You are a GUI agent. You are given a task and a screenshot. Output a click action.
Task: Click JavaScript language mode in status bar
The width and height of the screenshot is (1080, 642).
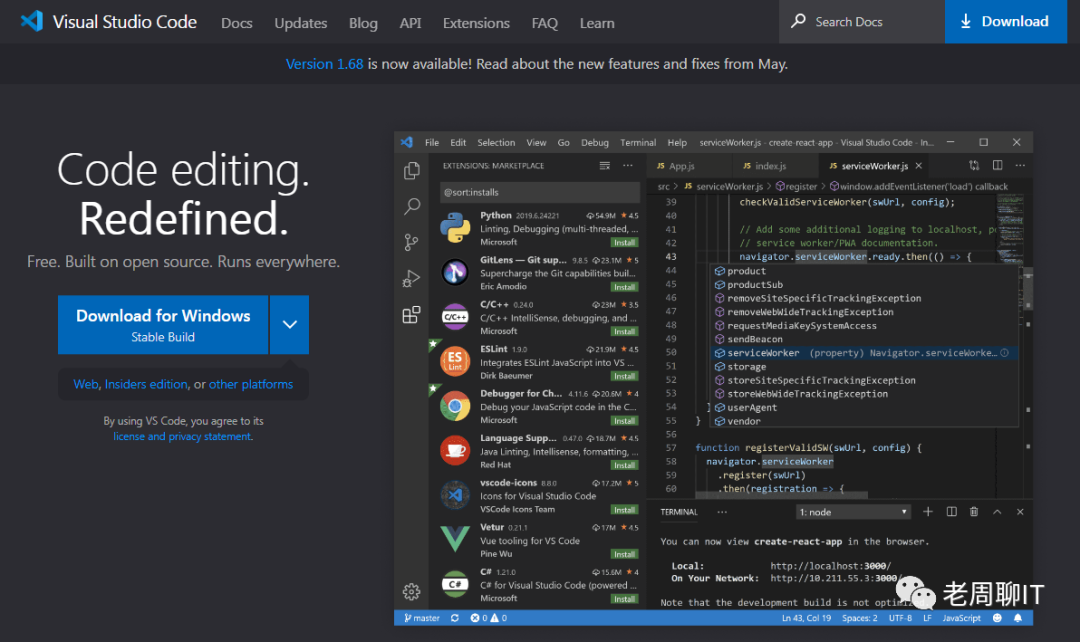(x=962, y=618)
